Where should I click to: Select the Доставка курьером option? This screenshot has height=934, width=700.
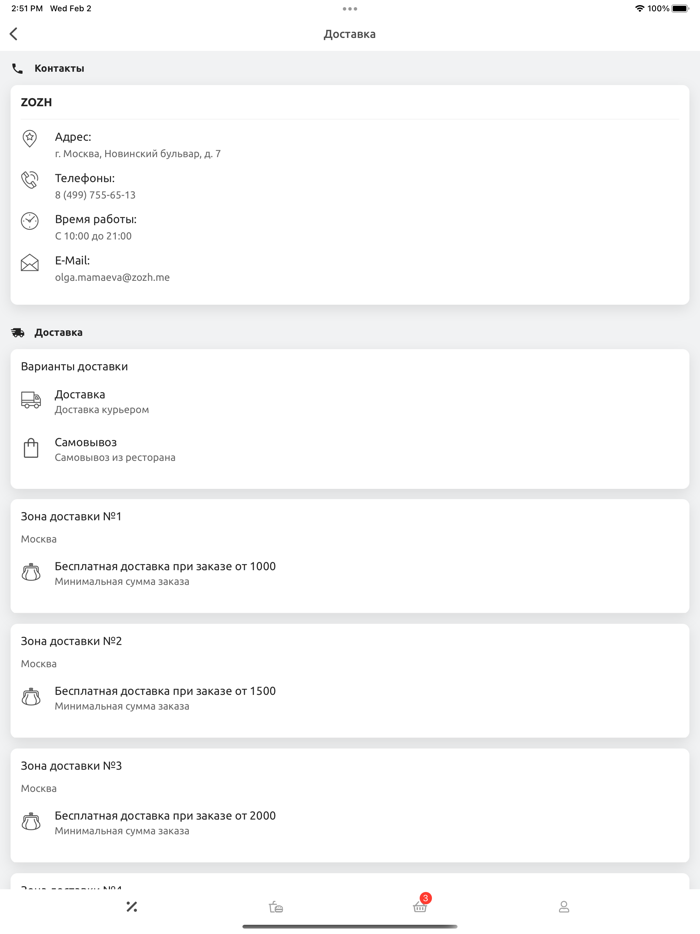pyautogui.click(x=101, y=410)
